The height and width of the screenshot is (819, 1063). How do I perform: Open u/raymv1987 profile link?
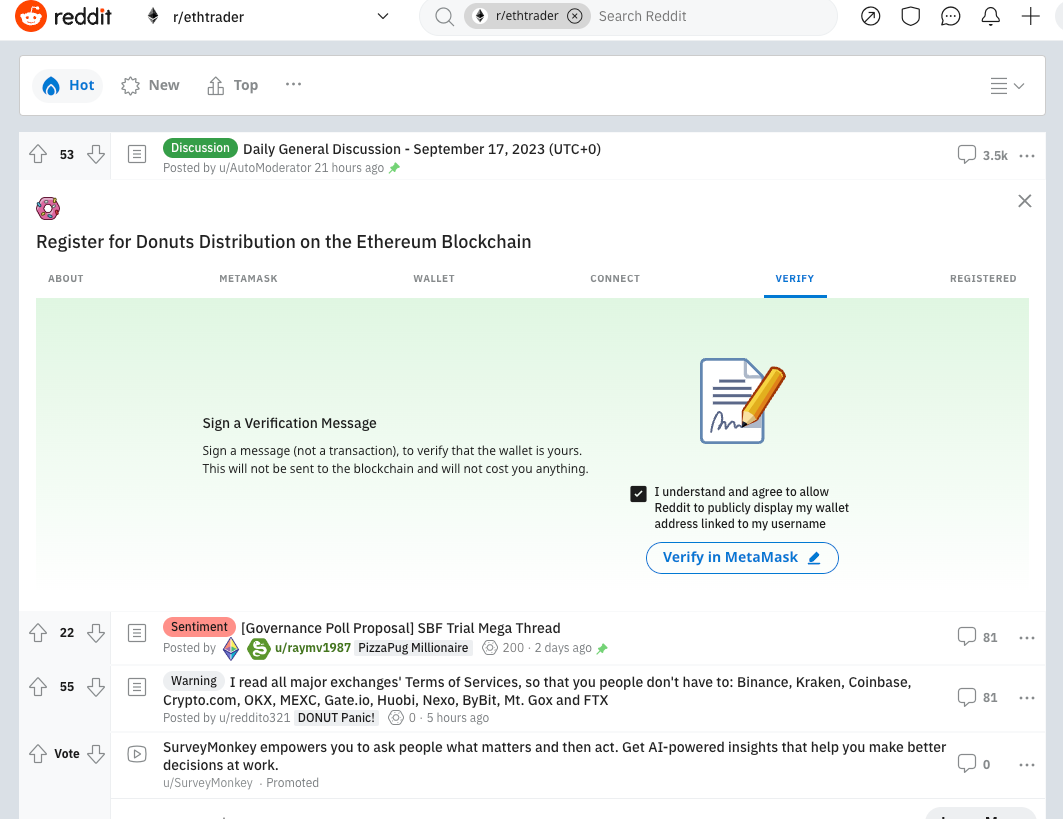(x=313, y=647)
